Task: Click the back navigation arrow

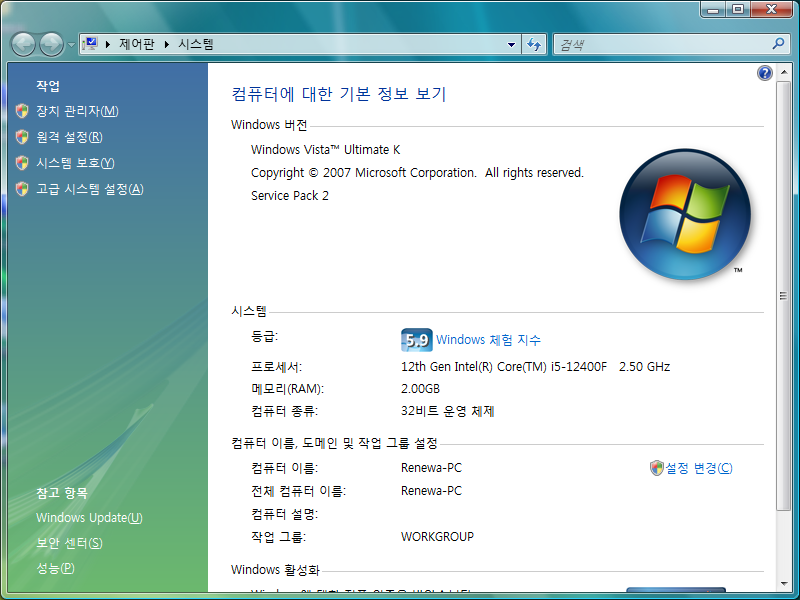Action: (22, 43)
